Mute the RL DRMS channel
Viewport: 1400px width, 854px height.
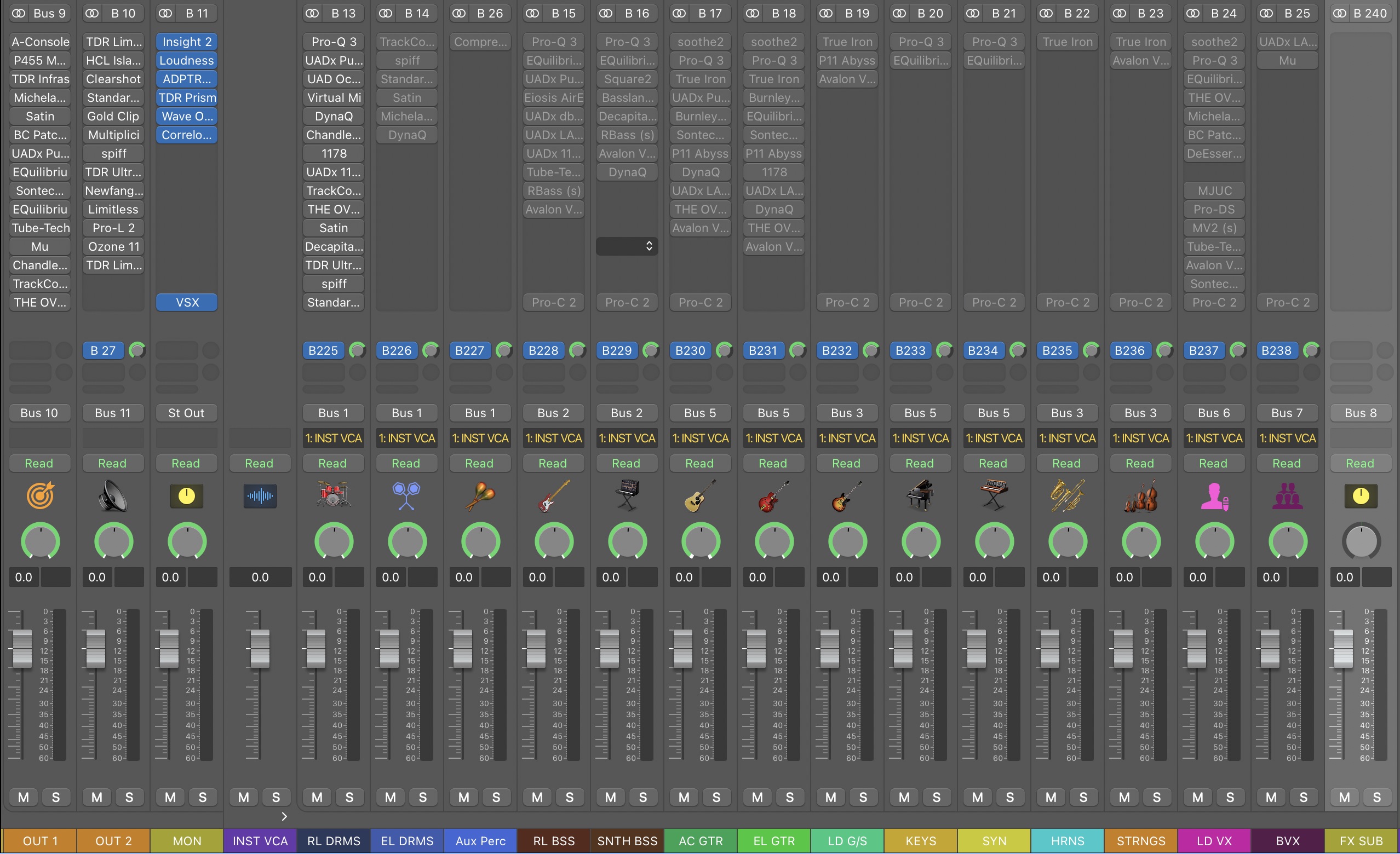[x=318, y=797]
